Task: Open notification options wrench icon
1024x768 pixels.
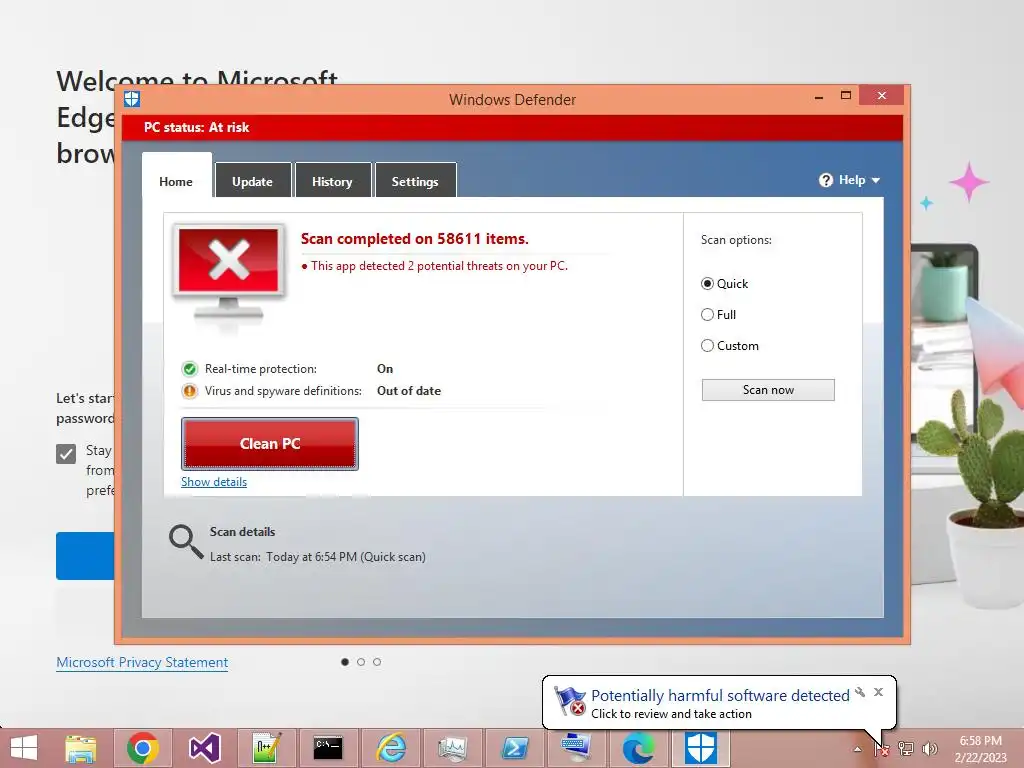Action: (859, 692)
